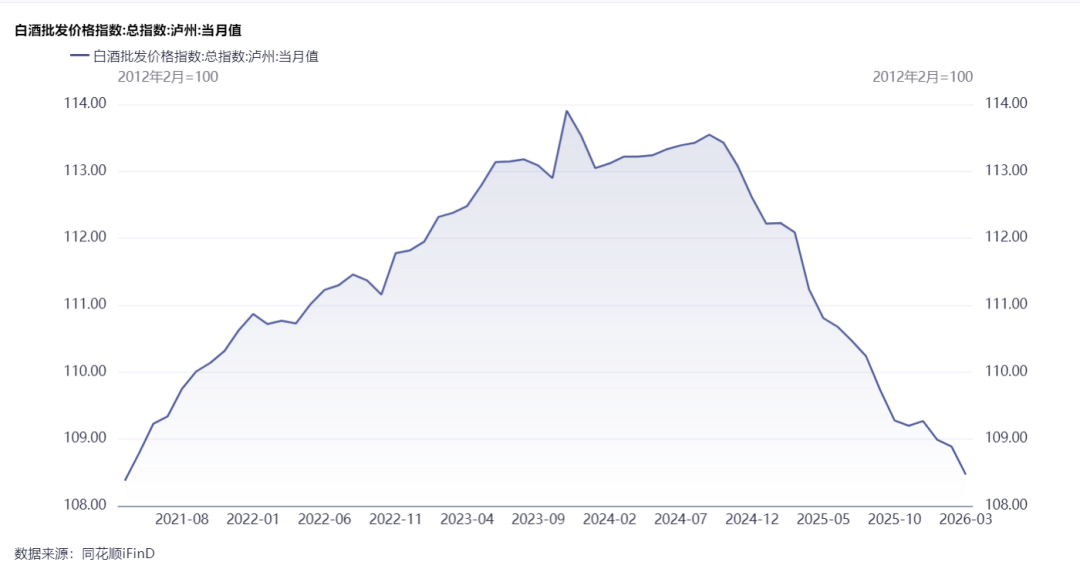Click the chart title 白酒批发价格指数:总指数:泸州:当月值
The image size is (1080, 562).
tap(128, 30)
